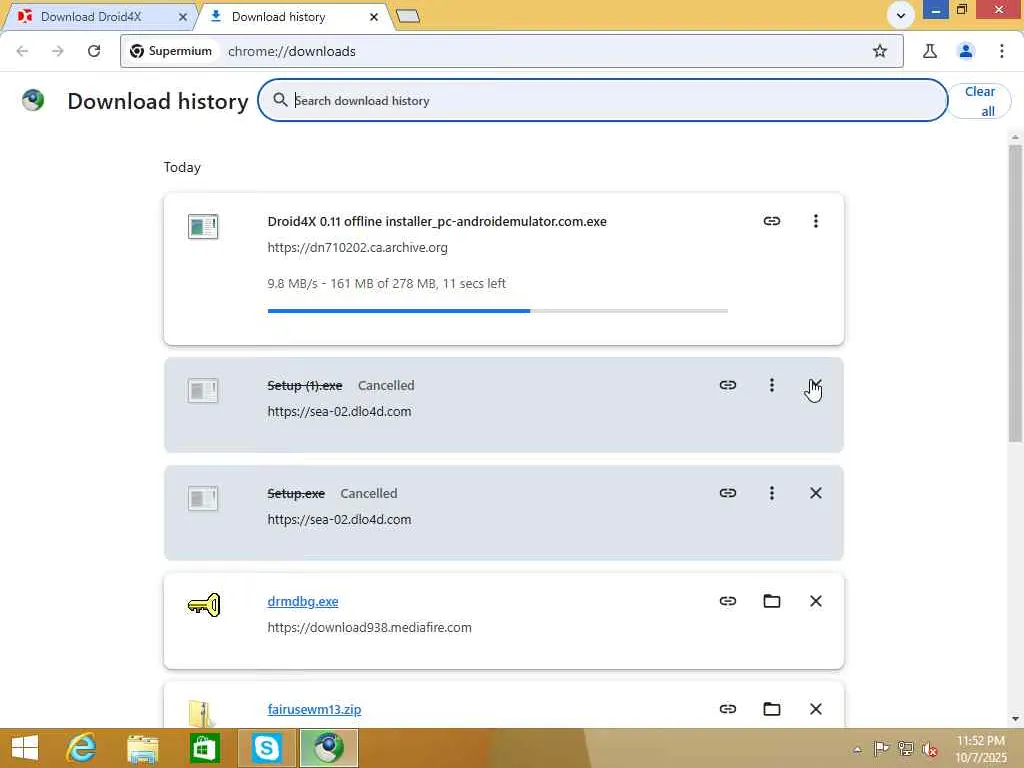Open the browser main menu
This screenshot has width=1024, height=768.
[x=1001, y=51]
